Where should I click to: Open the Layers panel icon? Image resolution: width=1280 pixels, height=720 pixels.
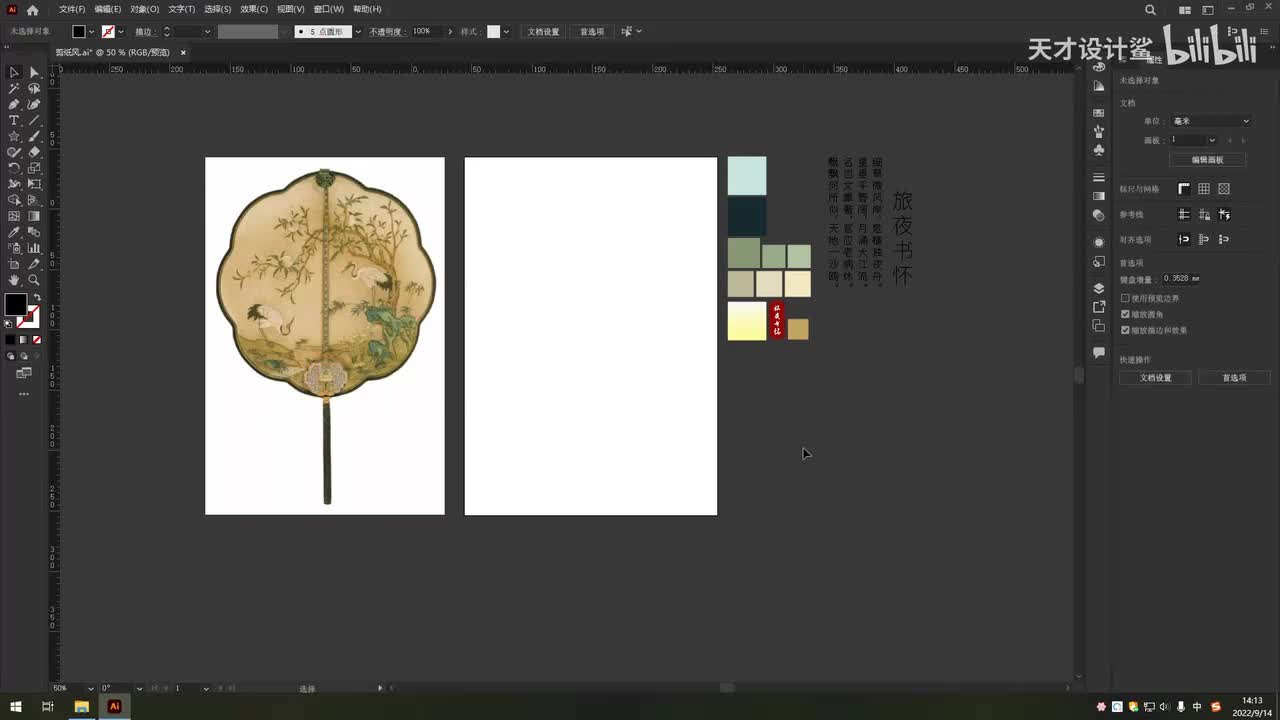pyautogui.click(x=1099, y=288)
